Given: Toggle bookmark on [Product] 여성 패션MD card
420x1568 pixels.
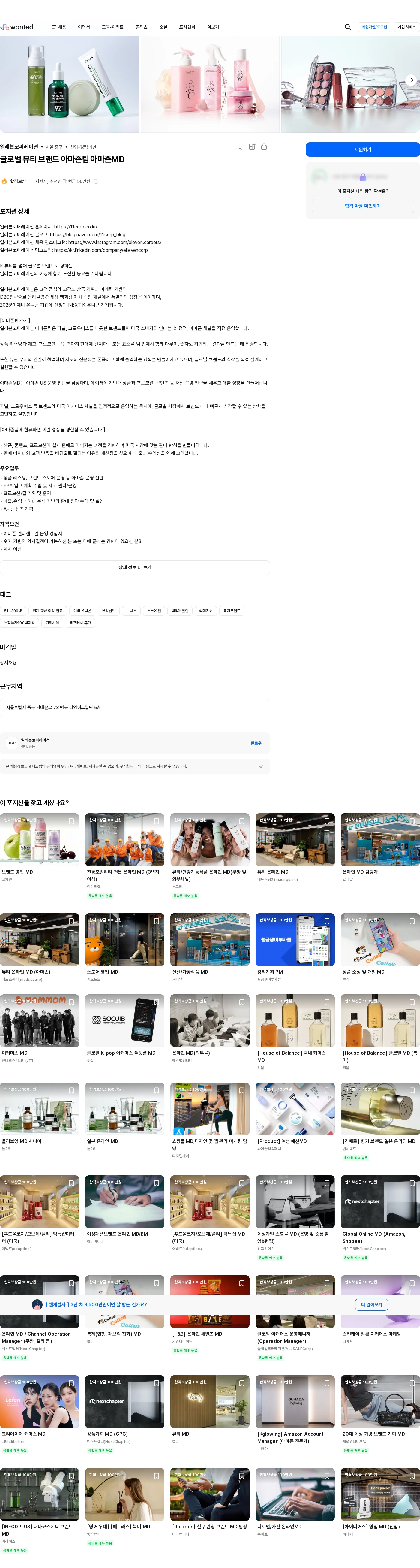Looking at the screenshot, I should (x=327, y=1090).
